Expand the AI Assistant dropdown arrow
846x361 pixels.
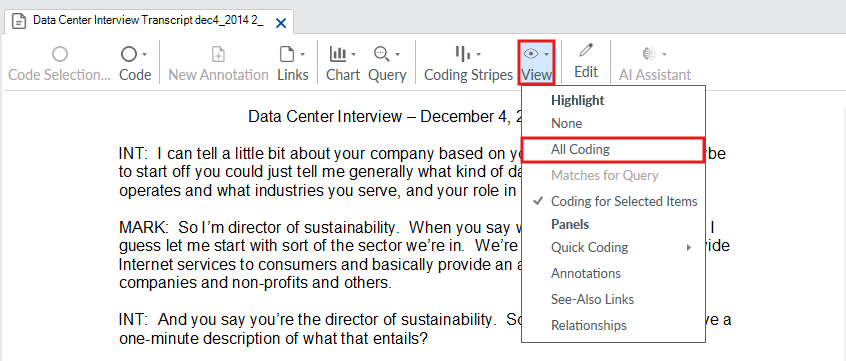pyautogui.click(x=665, y=55)
